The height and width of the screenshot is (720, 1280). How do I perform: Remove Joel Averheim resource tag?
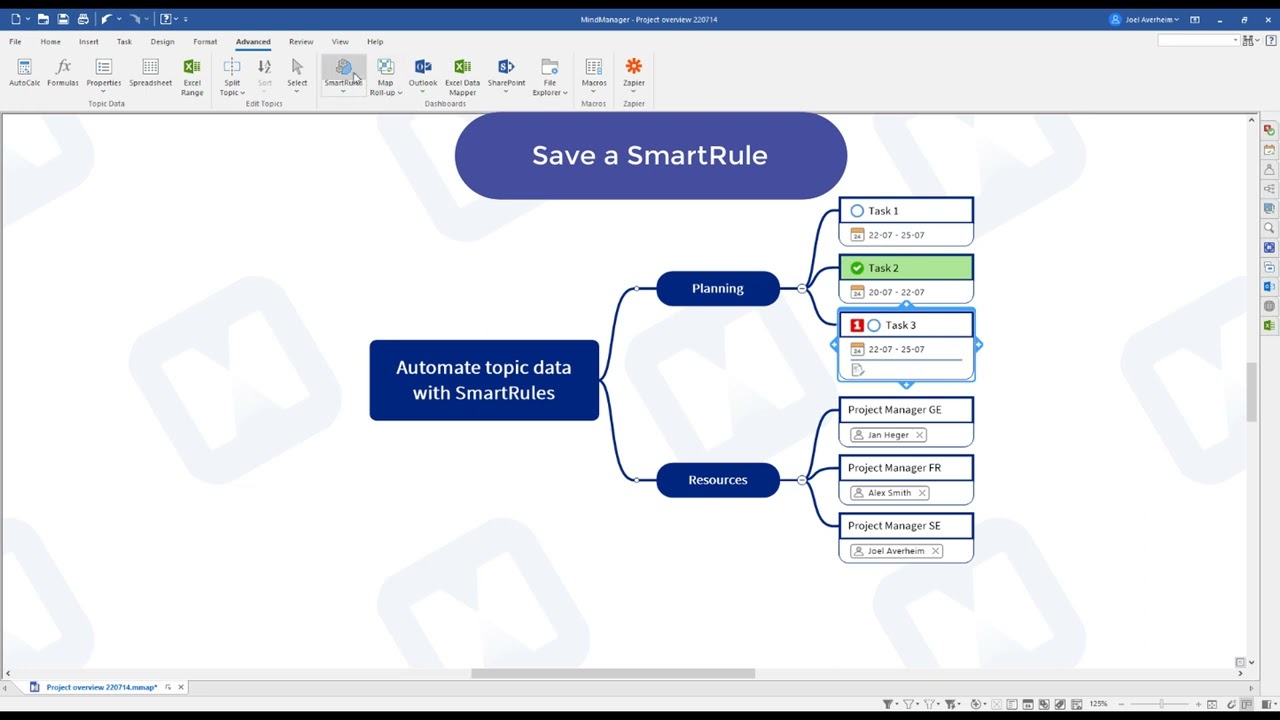coord(936,551)
